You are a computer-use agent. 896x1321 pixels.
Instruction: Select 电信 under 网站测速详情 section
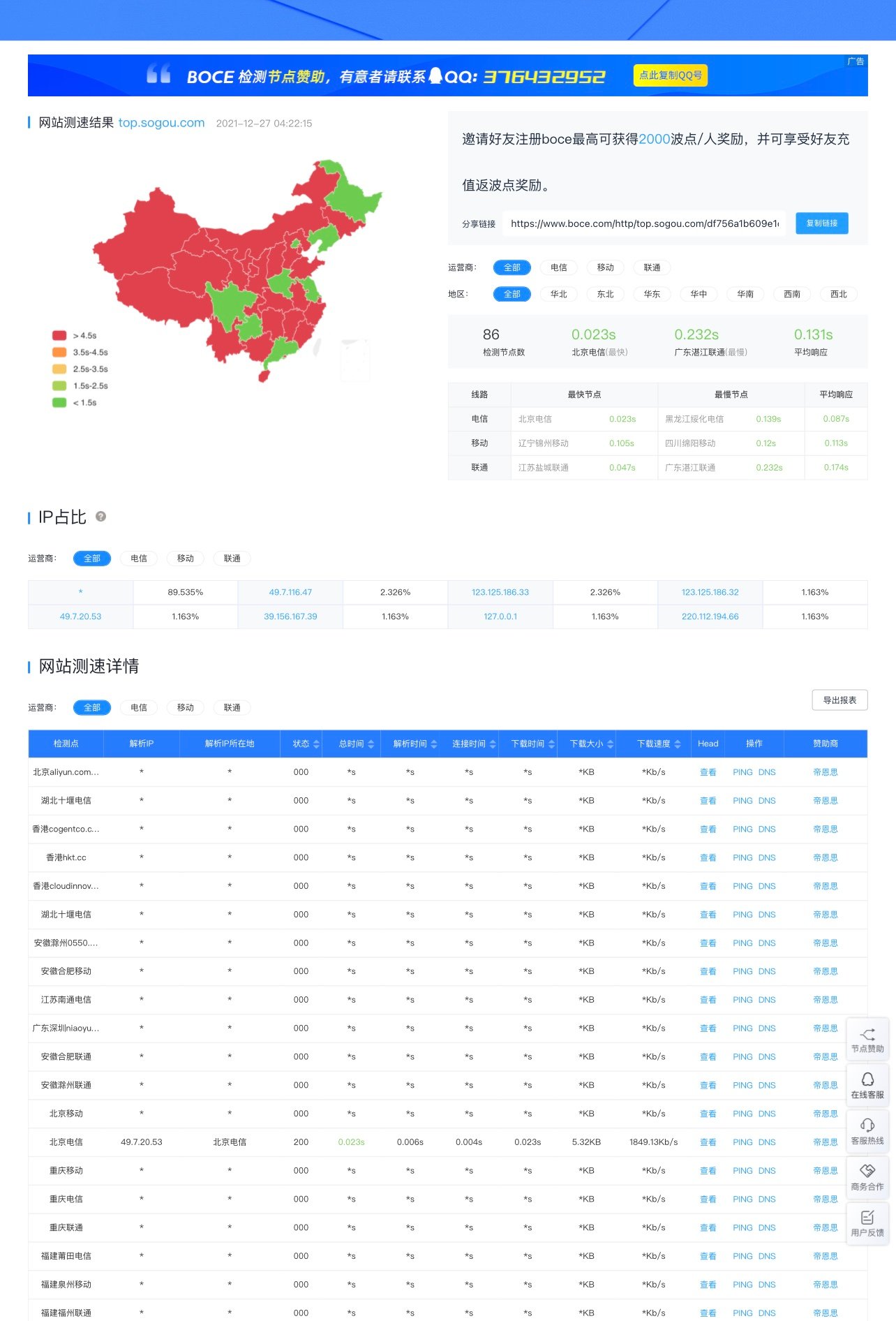[x=139, y=707]
